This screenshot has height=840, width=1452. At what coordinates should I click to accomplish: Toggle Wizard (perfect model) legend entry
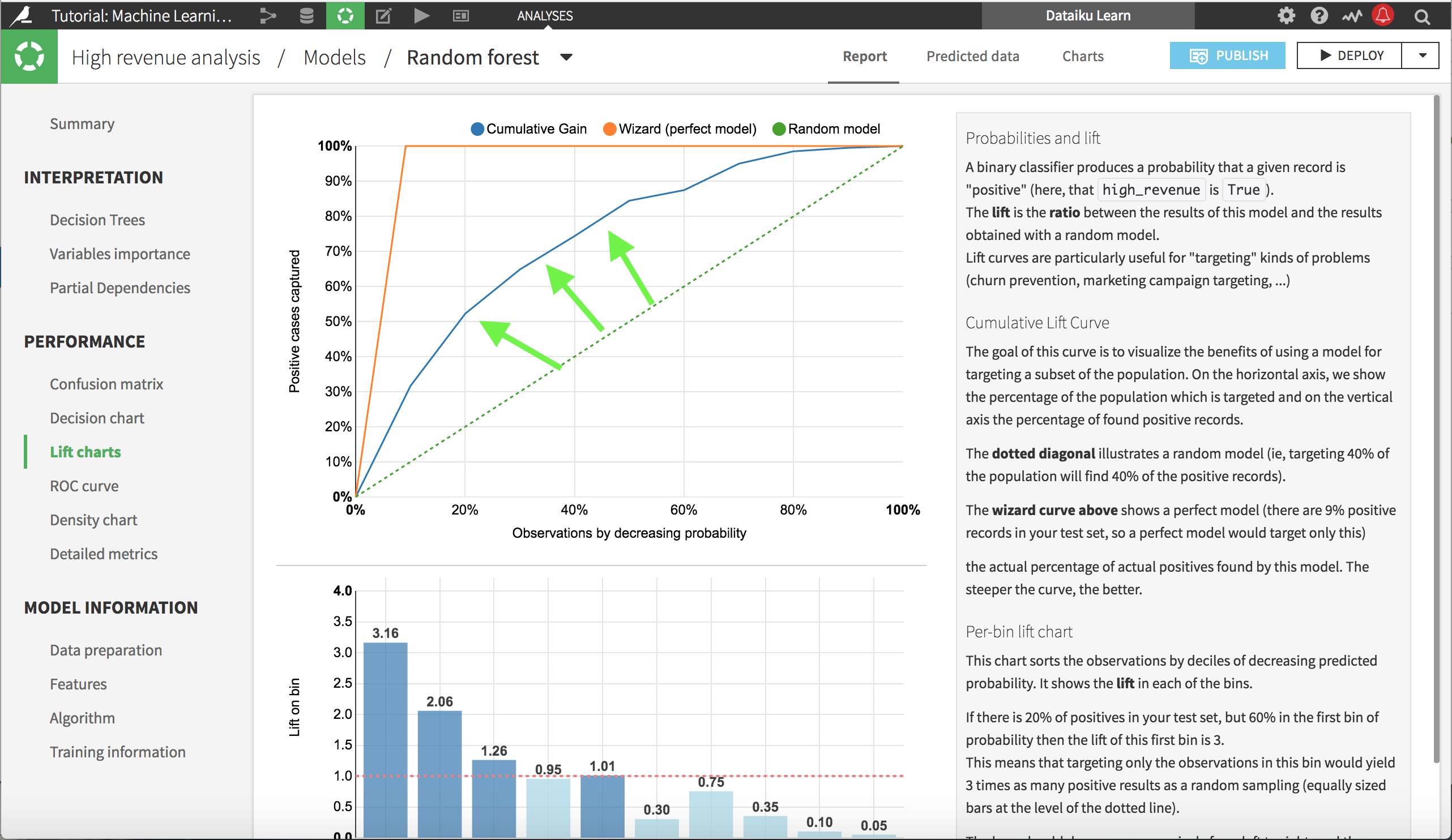tap(680, 129)
